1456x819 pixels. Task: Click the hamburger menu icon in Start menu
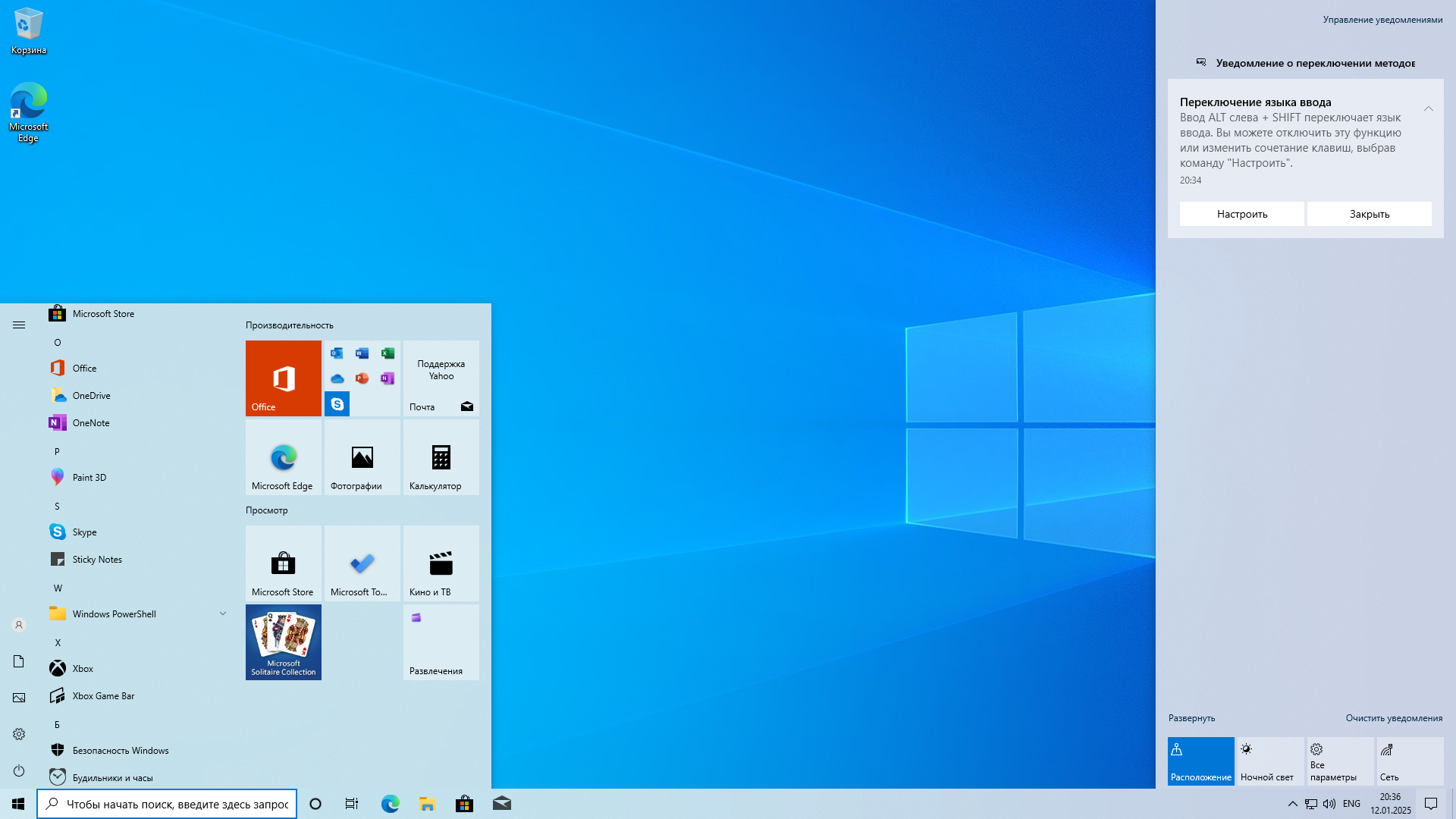pyautogui.click(x=19, y=325)
